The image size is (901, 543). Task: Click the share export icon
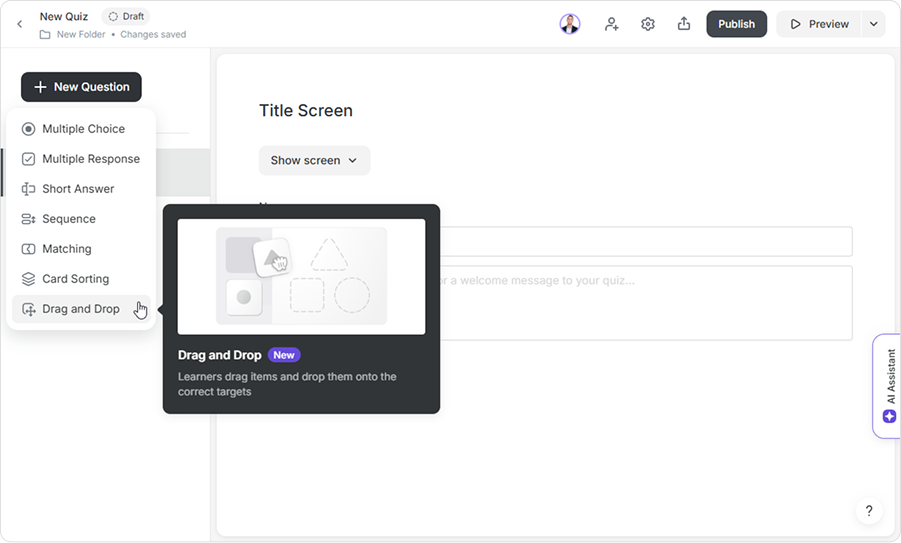click(x=684, y=24)
